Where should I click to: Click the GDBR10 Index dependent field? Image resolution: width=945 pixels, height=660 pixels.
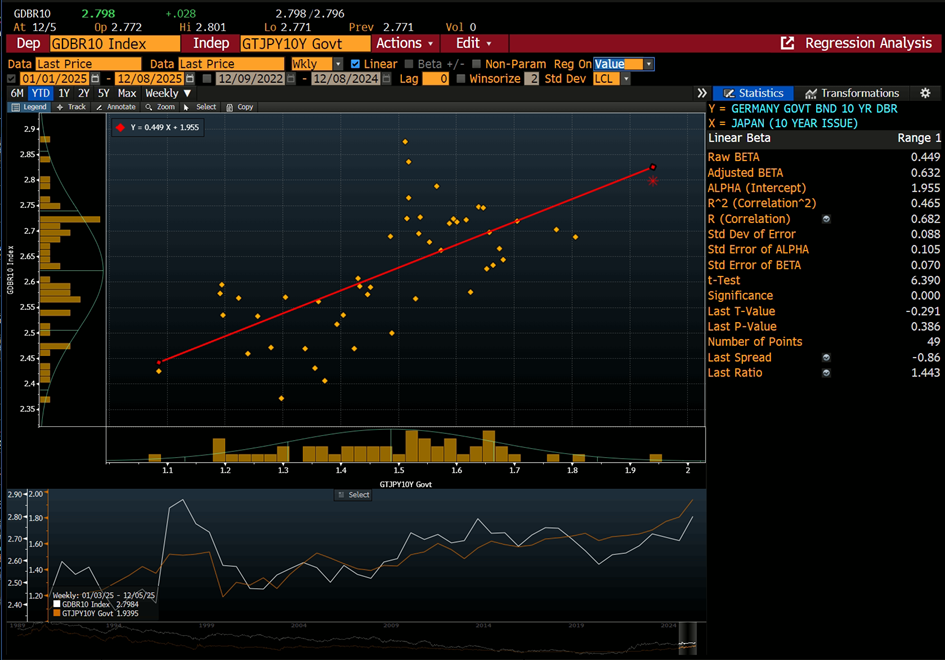point(113,44)
